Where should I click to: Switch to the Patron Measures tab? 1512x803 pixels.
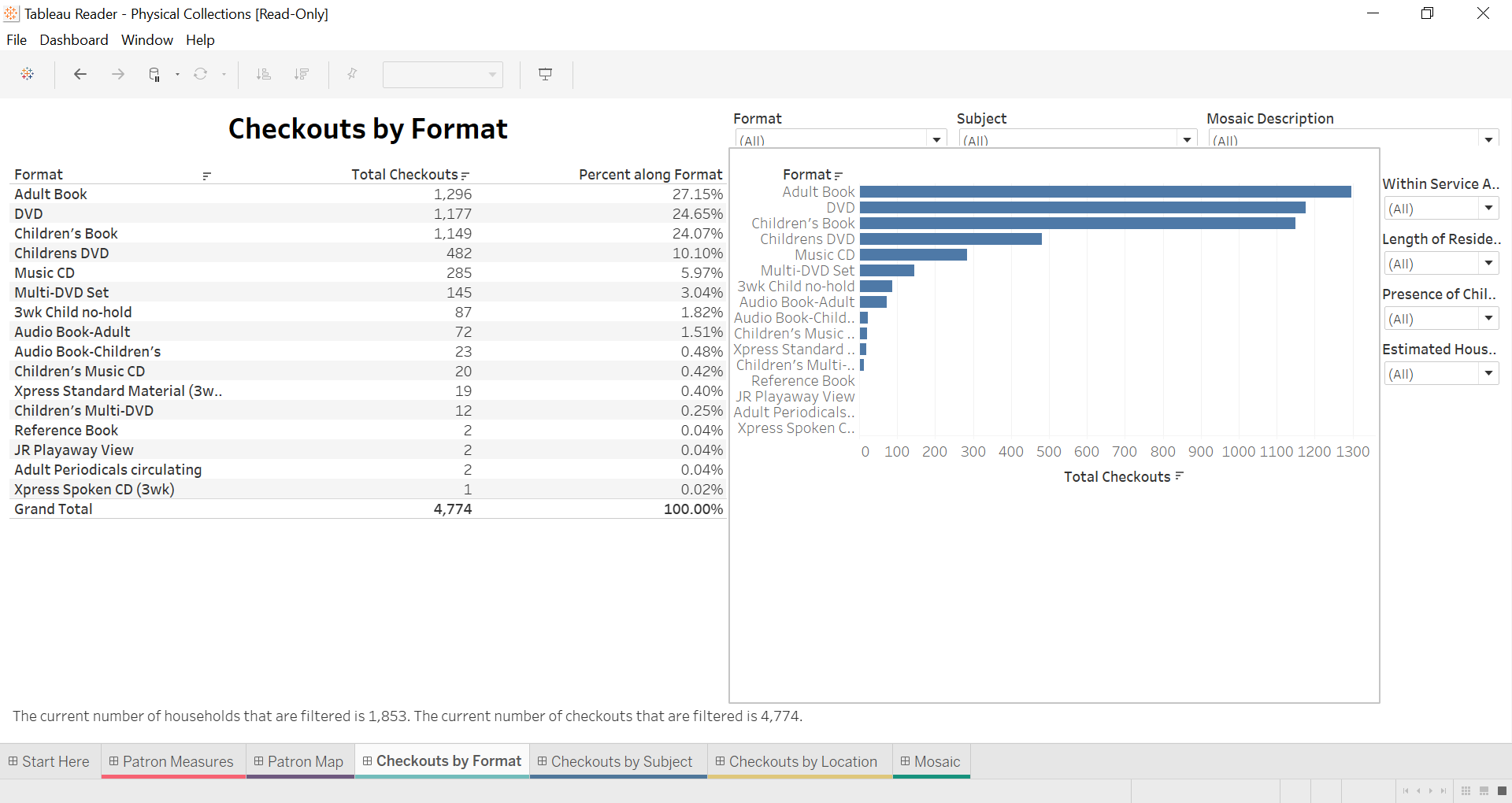coord(172,761)
